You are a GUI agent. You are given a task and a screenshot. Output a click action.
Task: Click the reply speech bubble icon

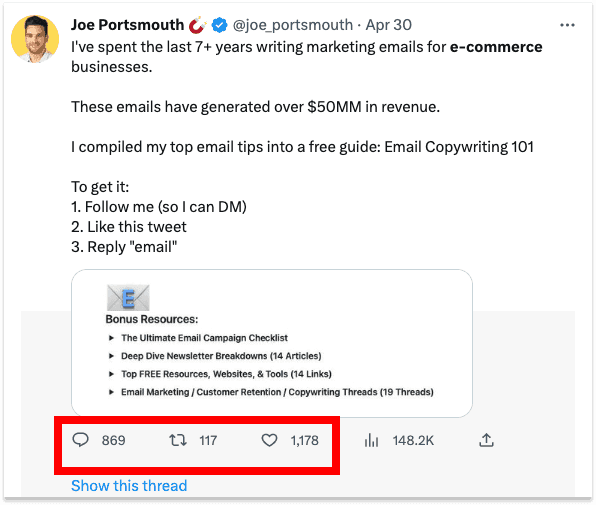[80, 440]
